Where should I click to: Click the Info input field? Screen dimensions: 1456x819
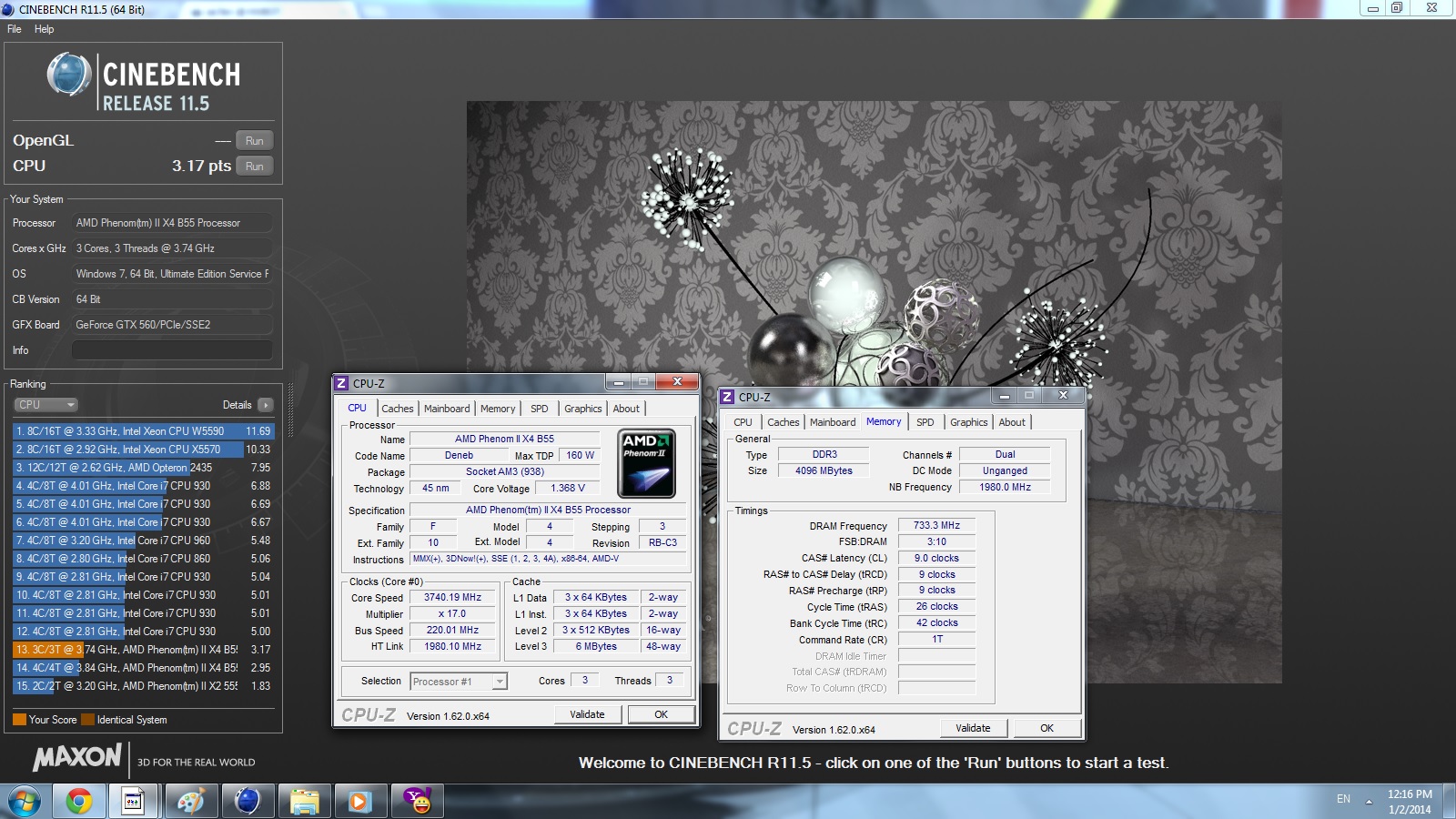click(x=172, y=350)
